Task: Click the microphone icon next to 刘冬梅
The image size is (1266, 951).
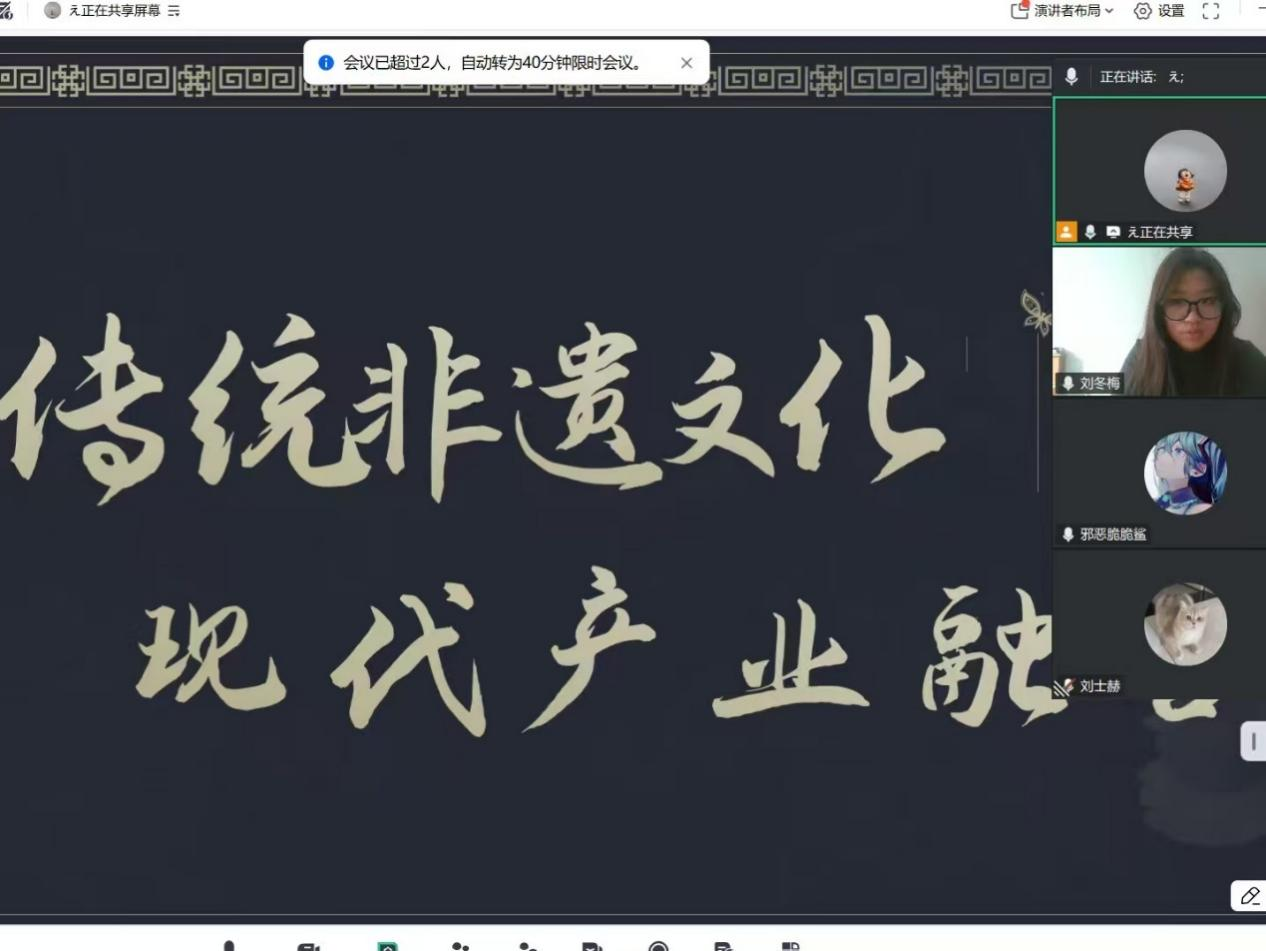Action: (1068, 383)
